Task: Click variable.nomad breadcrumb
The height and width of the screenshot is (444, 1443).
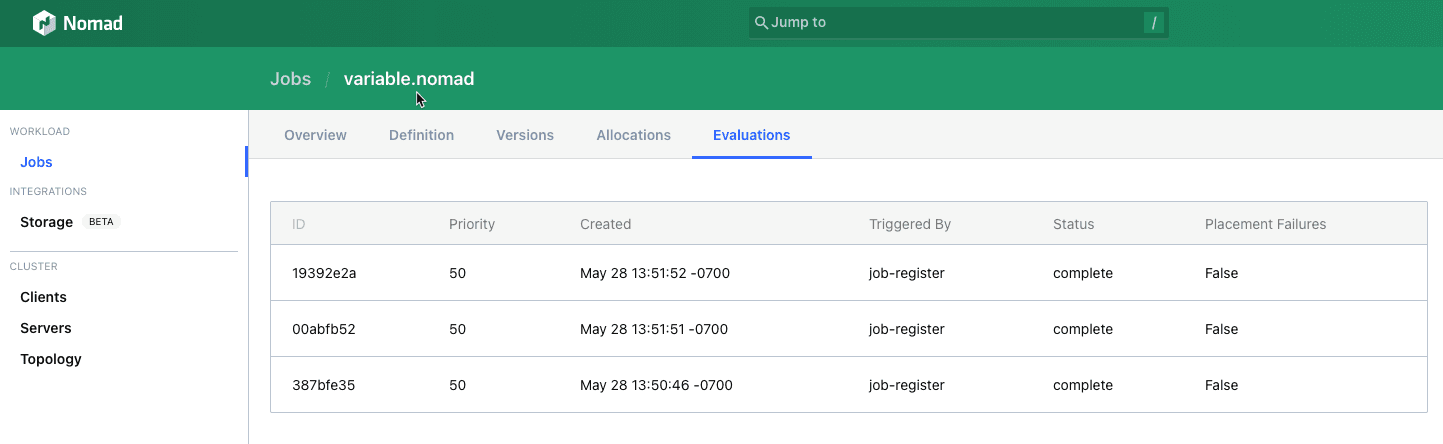Action: pos(408,79)
